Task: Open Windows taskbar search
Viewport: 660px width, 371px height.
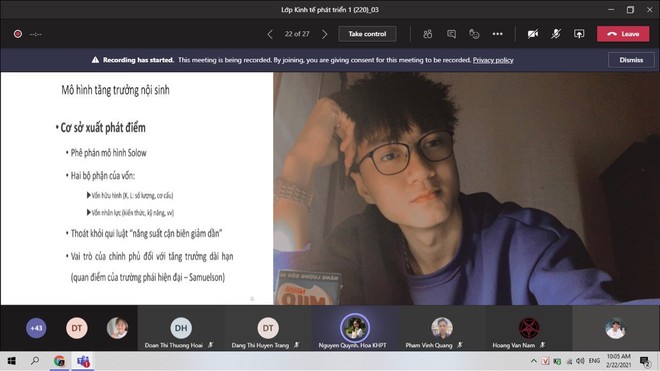Action: [x=35, y=361]
